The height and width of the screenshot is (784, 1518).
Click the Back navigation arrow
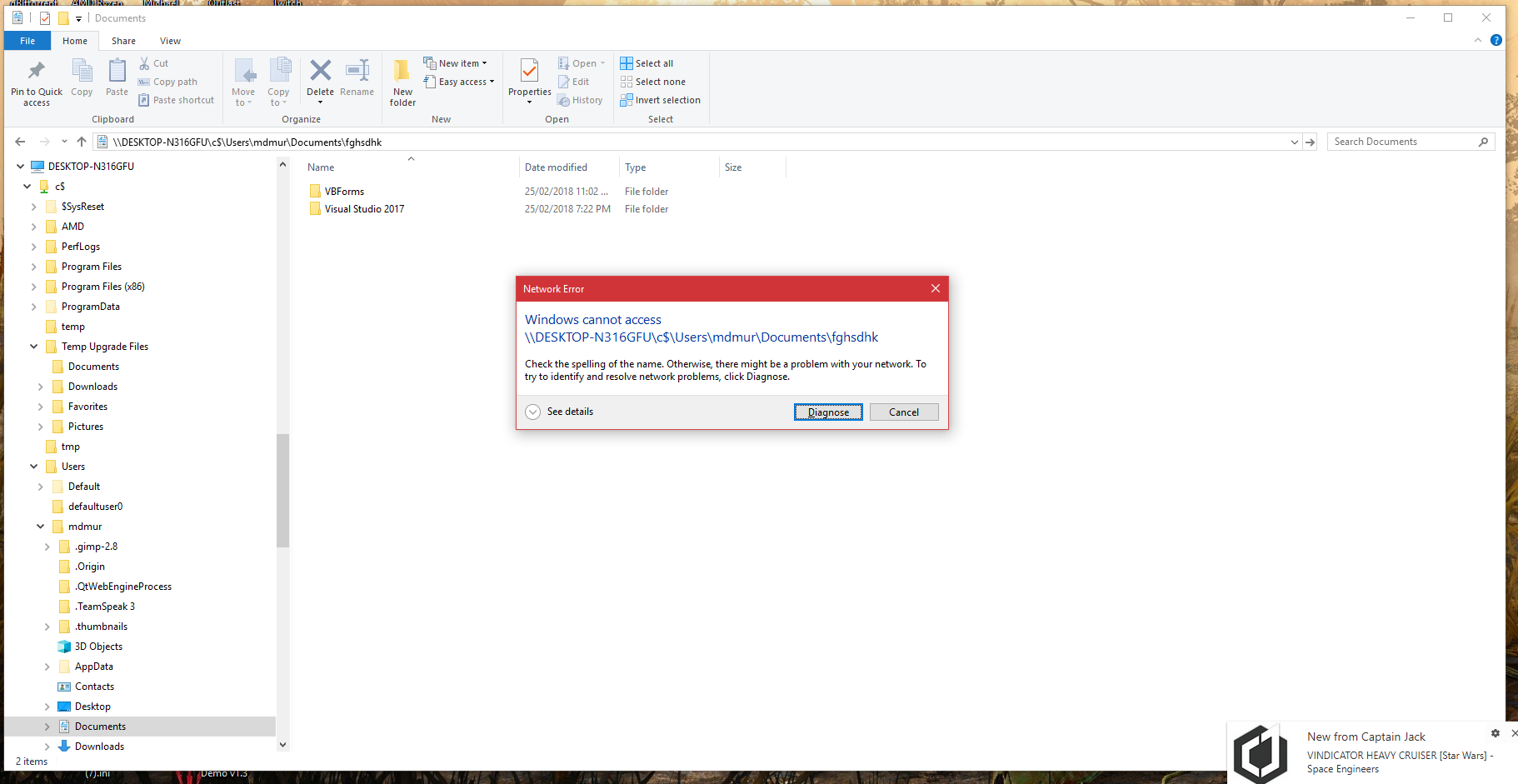[20, 142]
